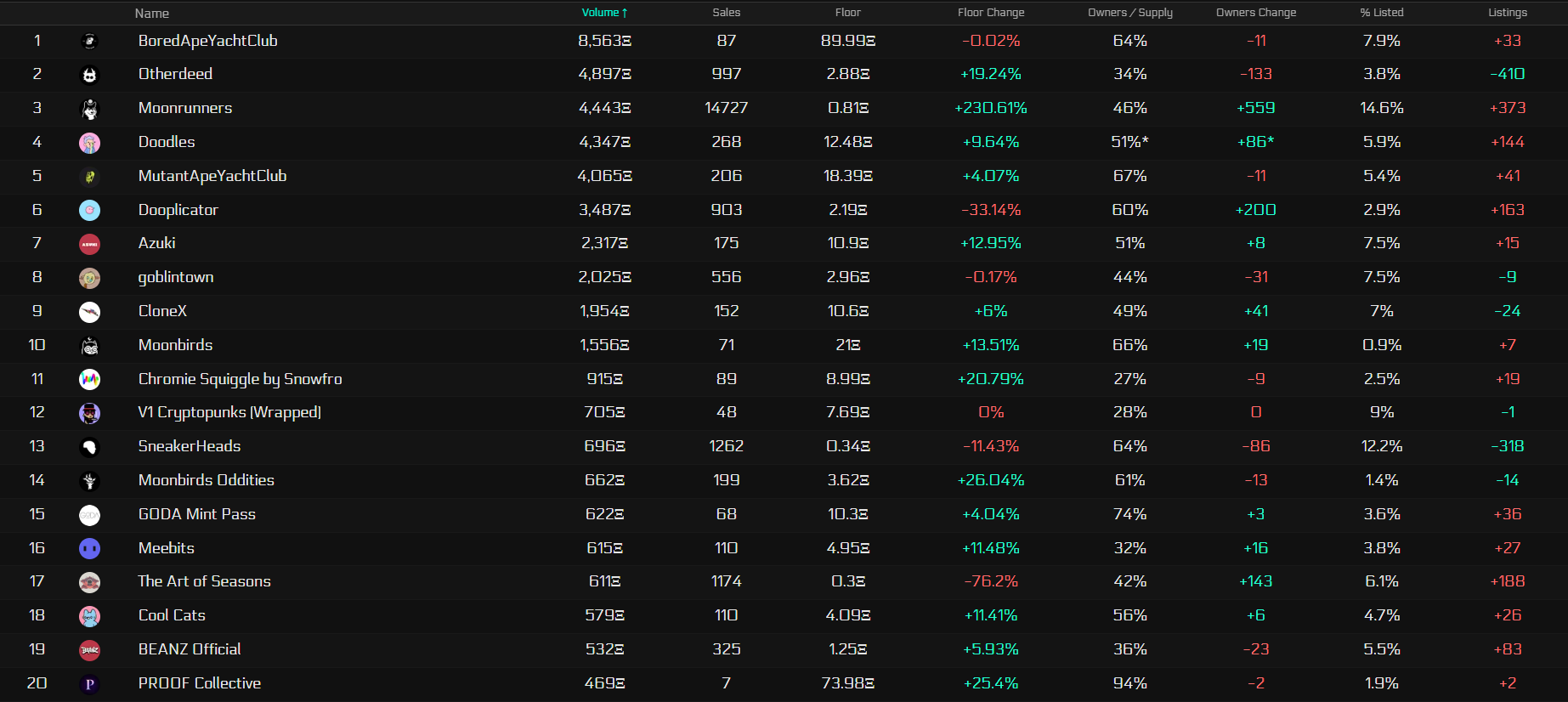The width and height of the screenshot is (1568, 702).
Task: Click BoredApeYachtClub volume 8,563Ξ
Action: coord(604,41)
